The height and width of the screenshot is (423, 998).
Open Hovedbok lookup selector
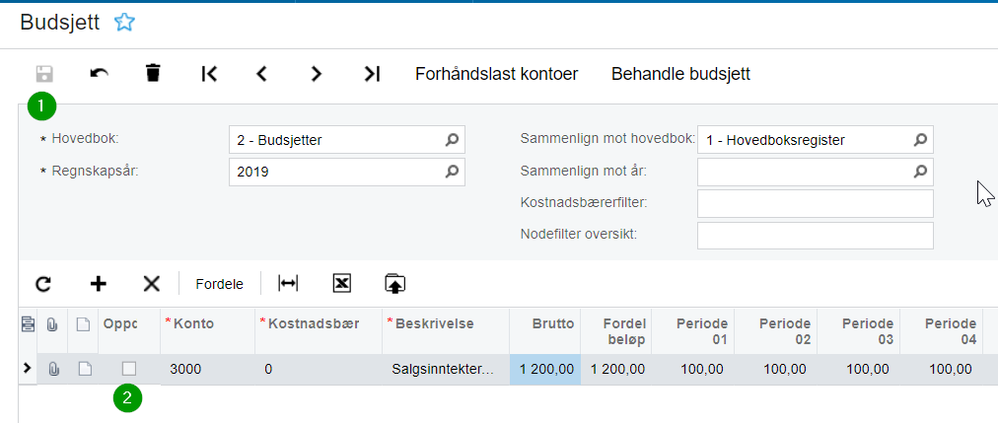click(x=452, y=140)
